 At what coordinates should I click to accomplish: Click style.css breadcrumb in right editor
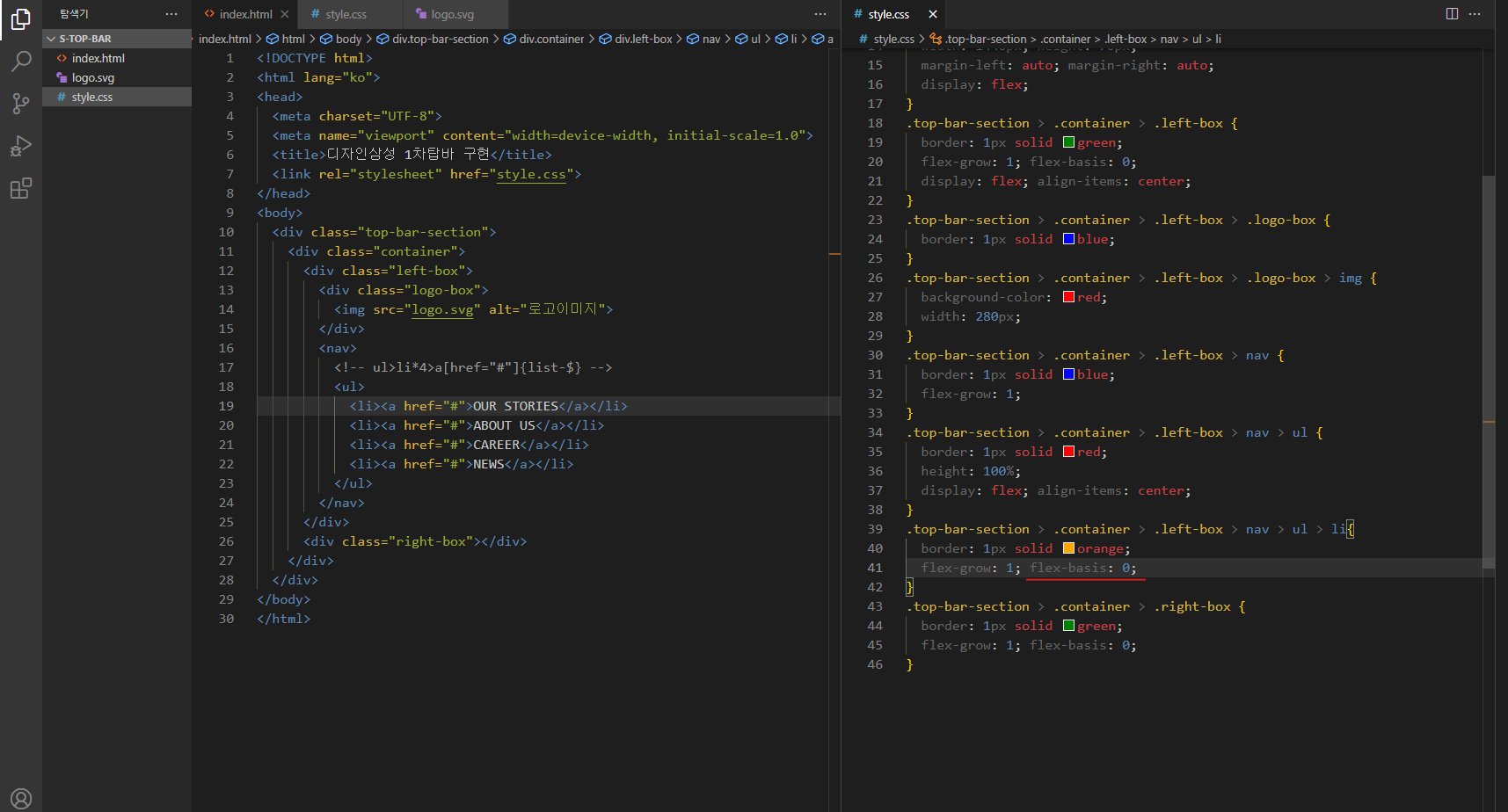[x=886, y=39]
